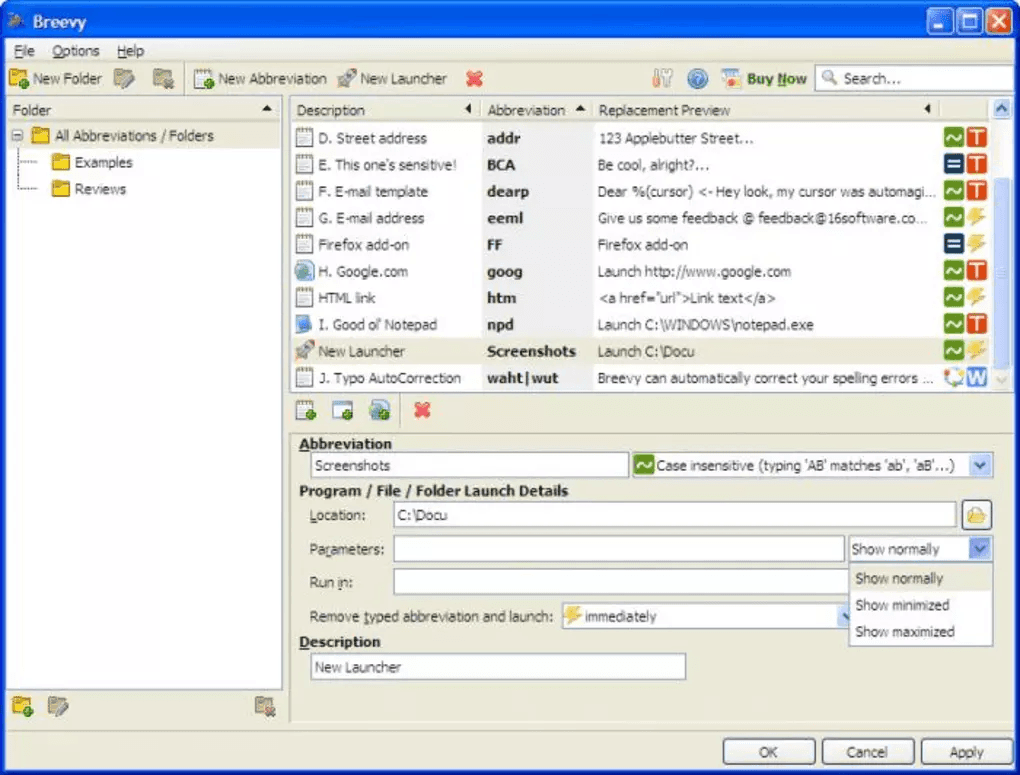Click the green case icon on the addr row
Screen dimensions: 1020x775
point(954,138)
